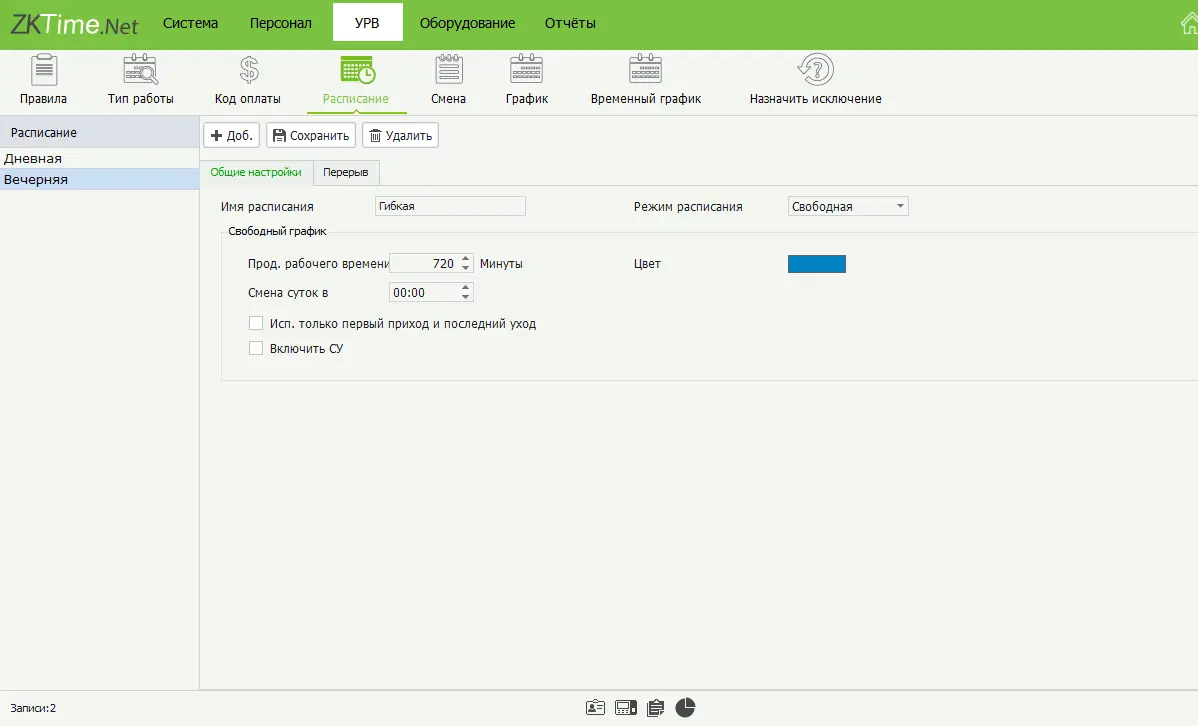Open the blue Цвет color swatch
Screen dimensions: 1198x726
pos(817,264)
